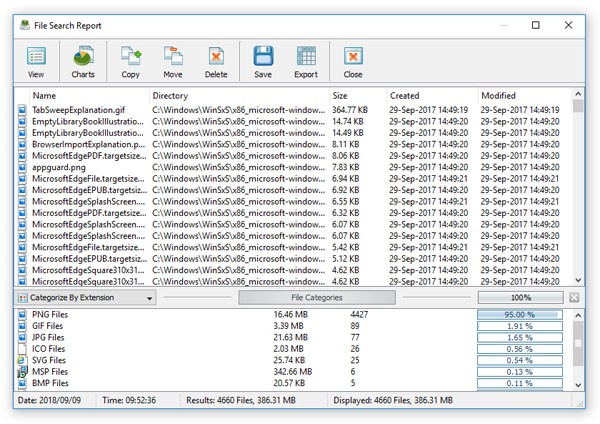Image resolution: width=600 pixels, height=424 pixels.
Task: Select the Move files toolbar icon
Action: click(x=173, y=62)
